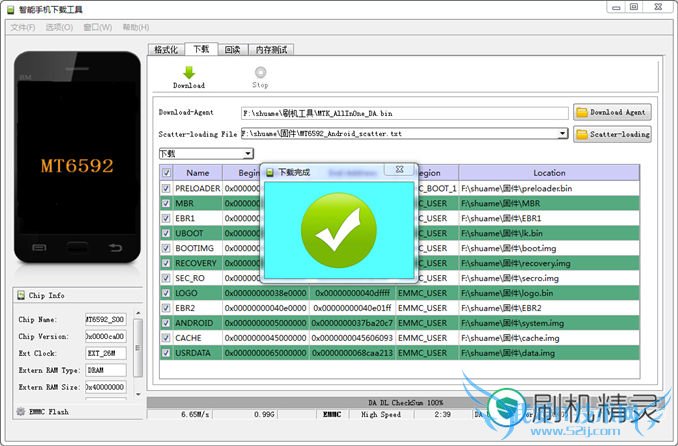Toggle the select-all checkbox in header
Image resolution: width=678 pixels, height=446 pixels.
point(166,173)
